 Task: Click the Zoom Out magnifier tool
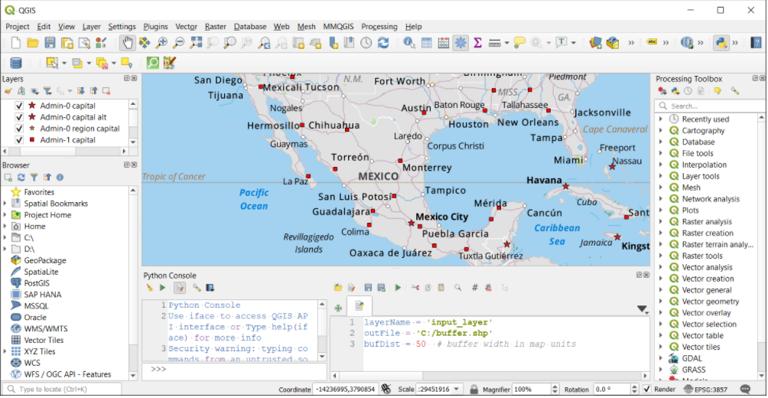179,43
